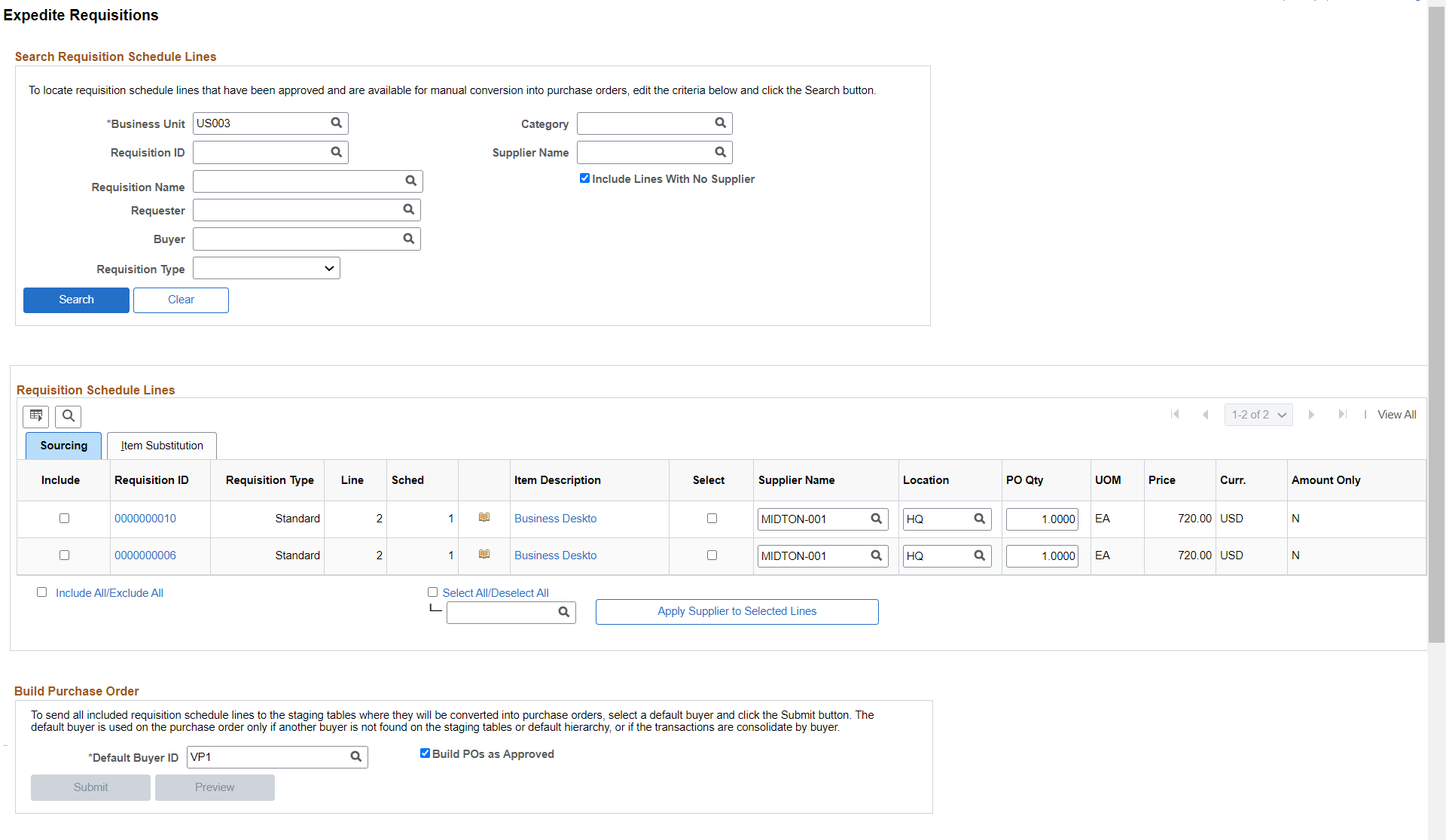
Task: Open the Supplier Name search lookup
Action: (719, 152)
